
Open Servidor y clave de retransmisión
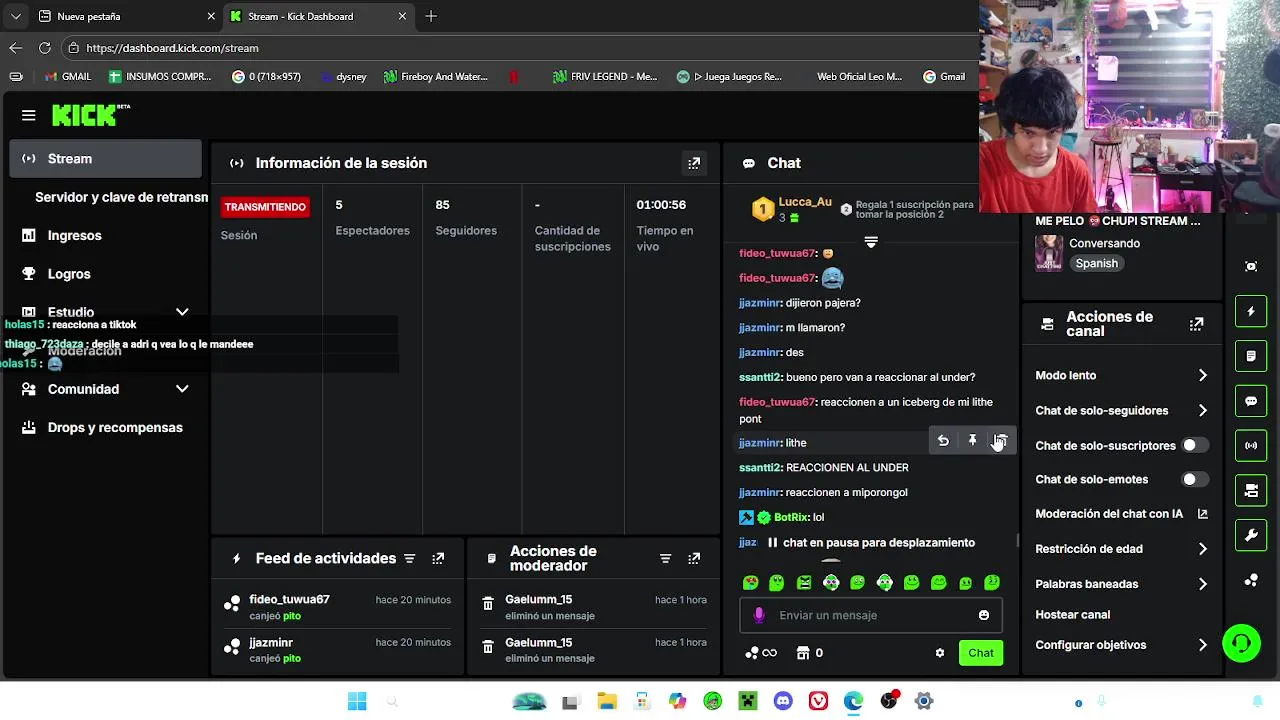tap(121, 197)
